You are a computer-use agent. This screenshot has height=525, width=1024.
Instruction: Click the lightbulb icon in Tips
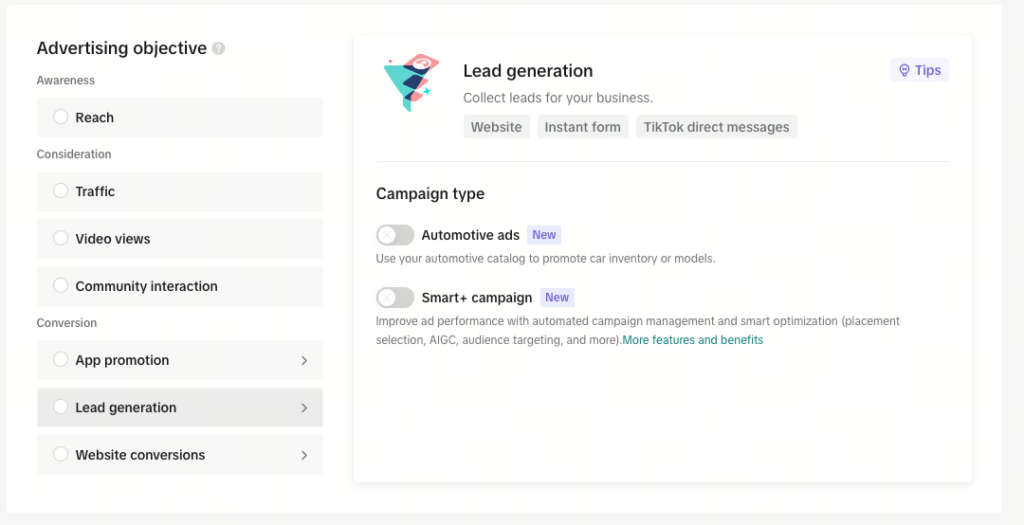pyautogui.click(x=904, y=70)
